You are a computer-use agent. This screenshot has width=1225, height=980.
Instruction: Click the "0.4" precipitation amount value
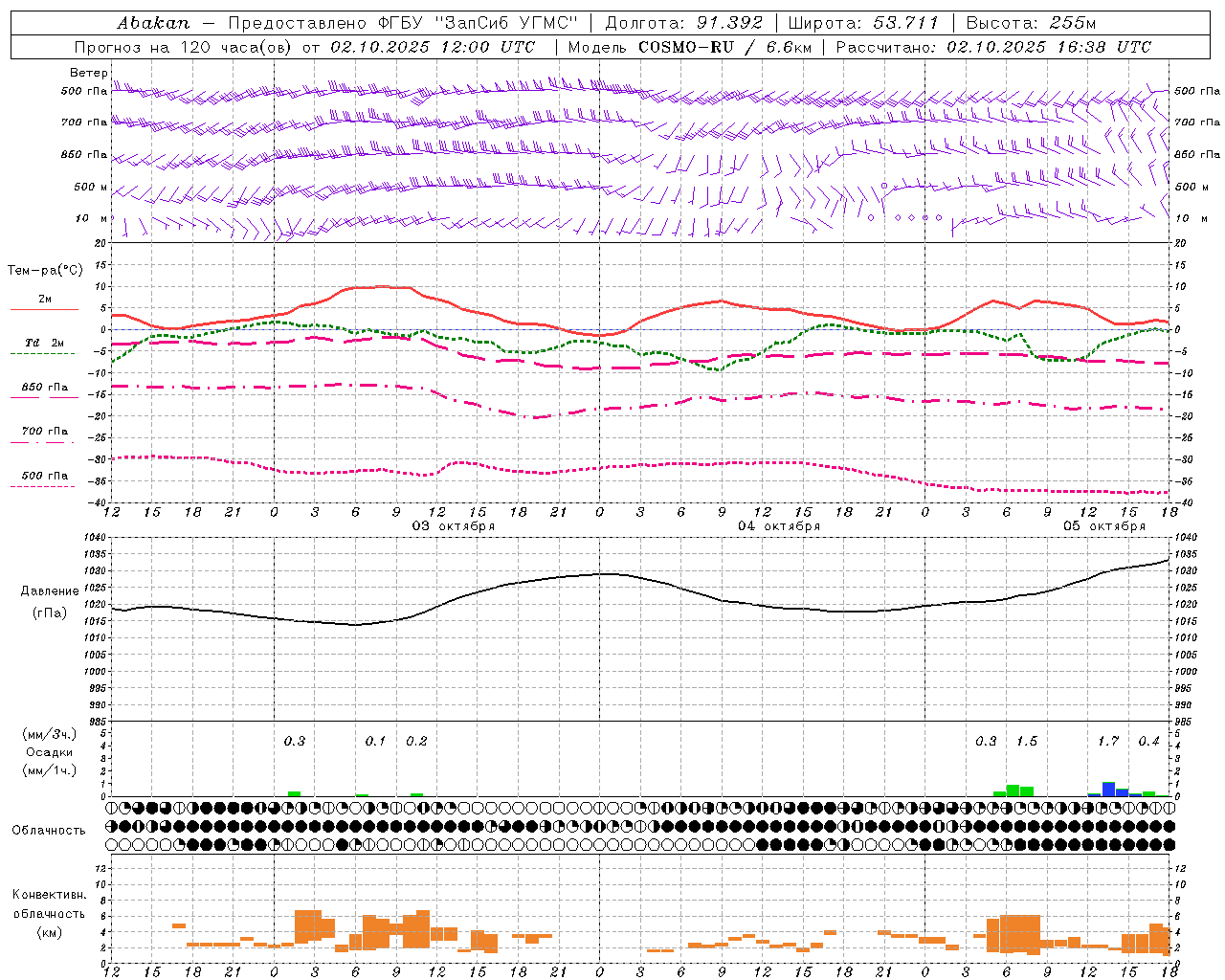(1148, 742)
